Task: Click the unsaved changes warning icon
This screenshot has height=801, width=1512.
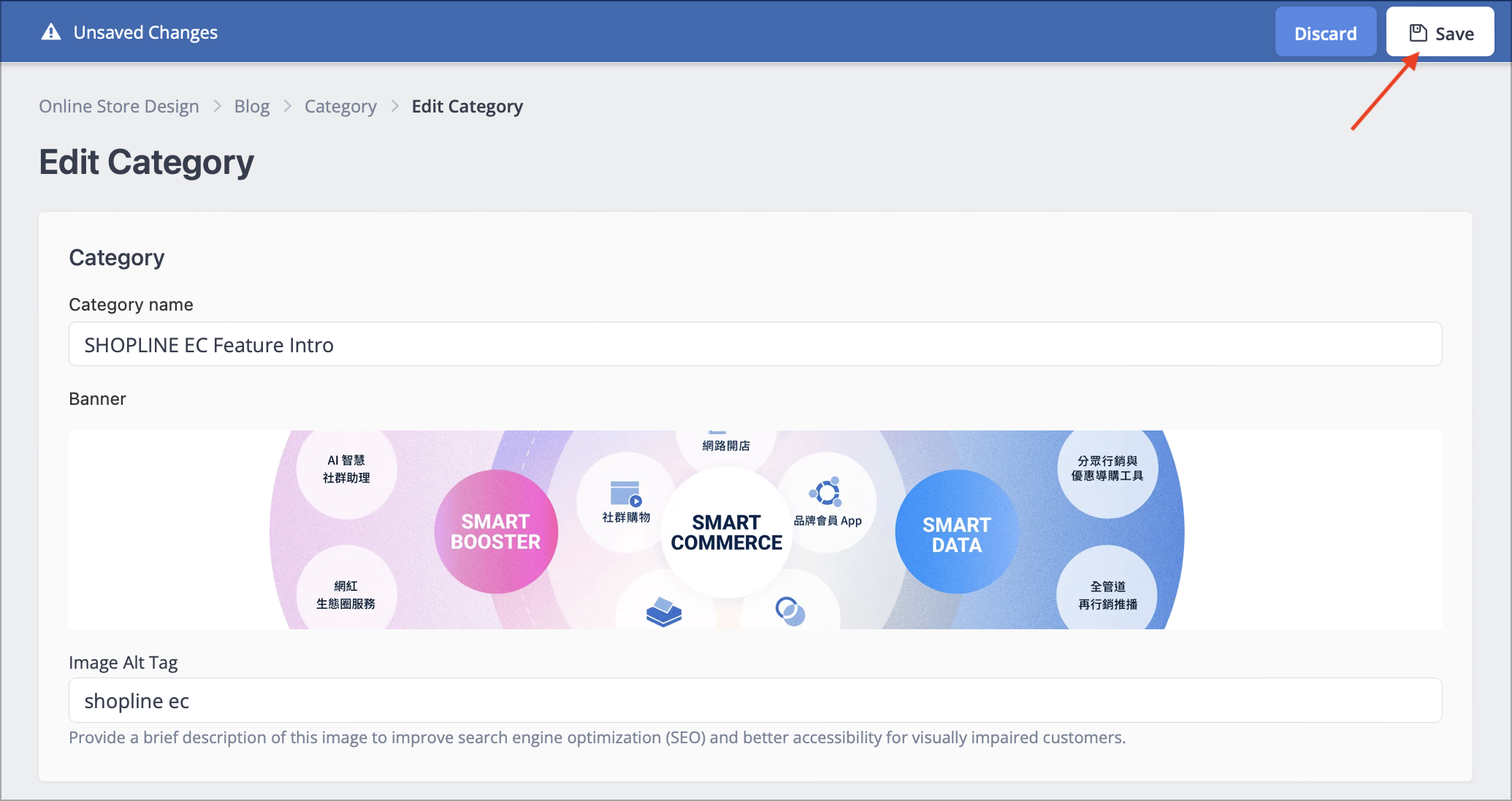Action: [51, 32]
